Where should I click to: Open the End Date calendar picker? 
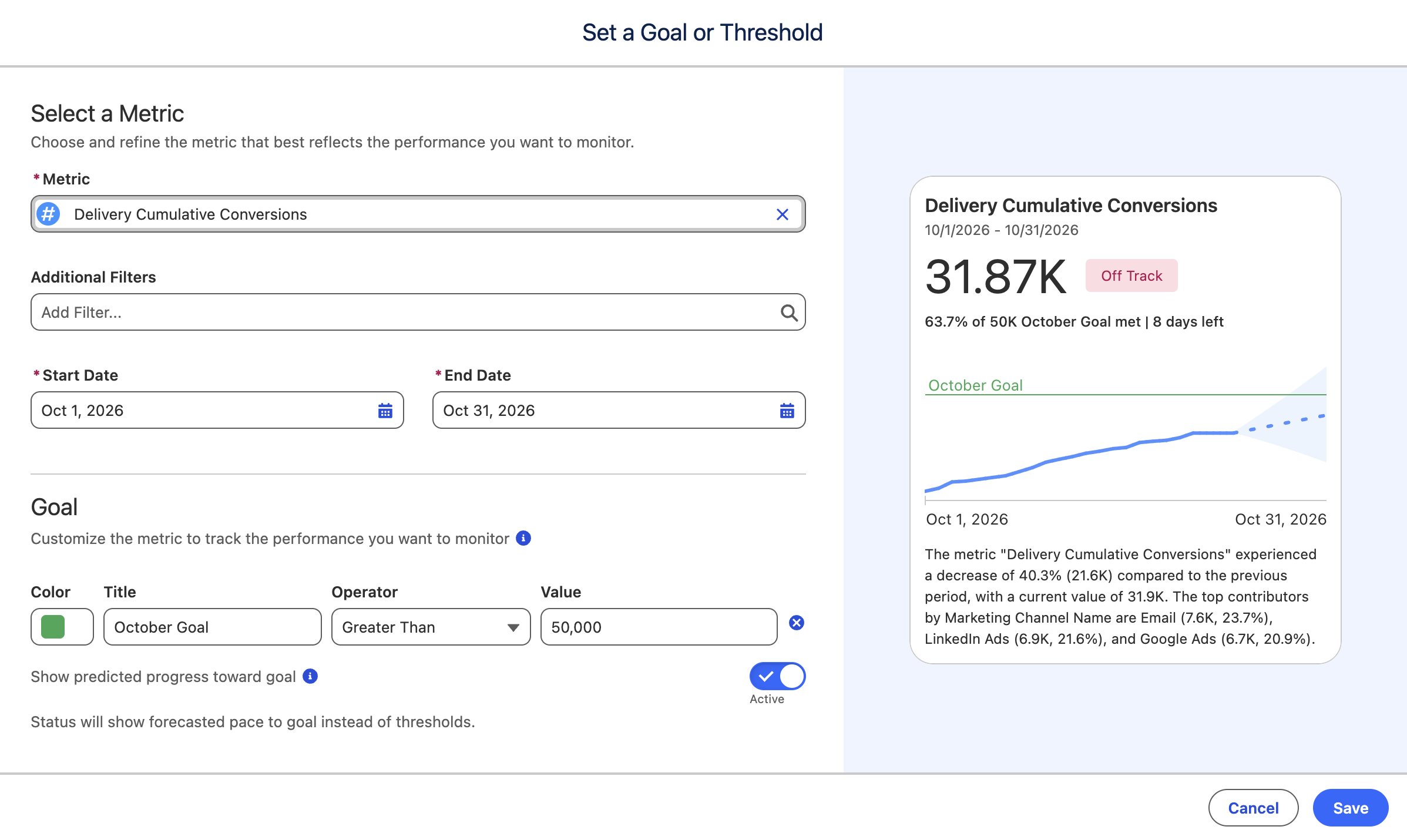tap(787, 411)
